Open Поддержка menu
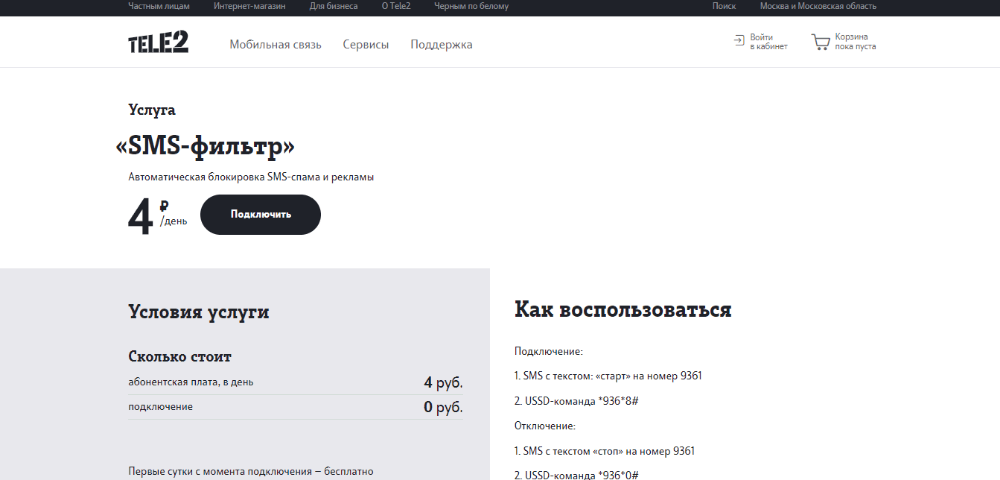This screenshot has height=480, width=1000. [441, 45]
